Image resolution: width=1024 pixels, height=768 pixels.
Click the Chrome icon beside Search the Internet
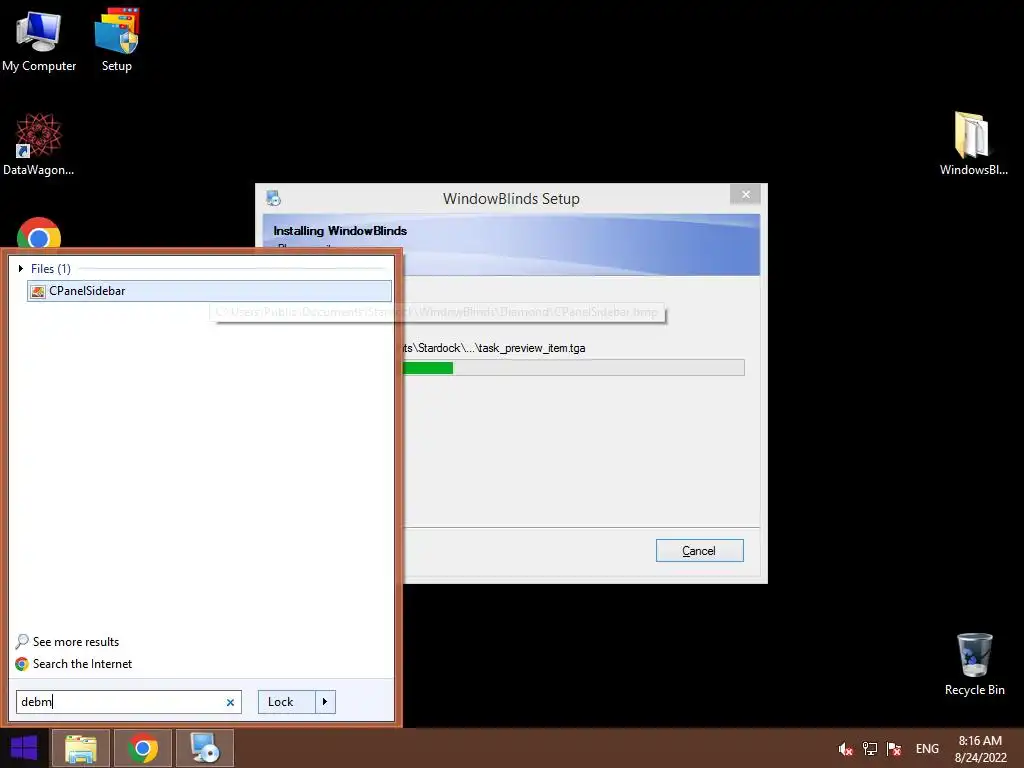point(22,664)
